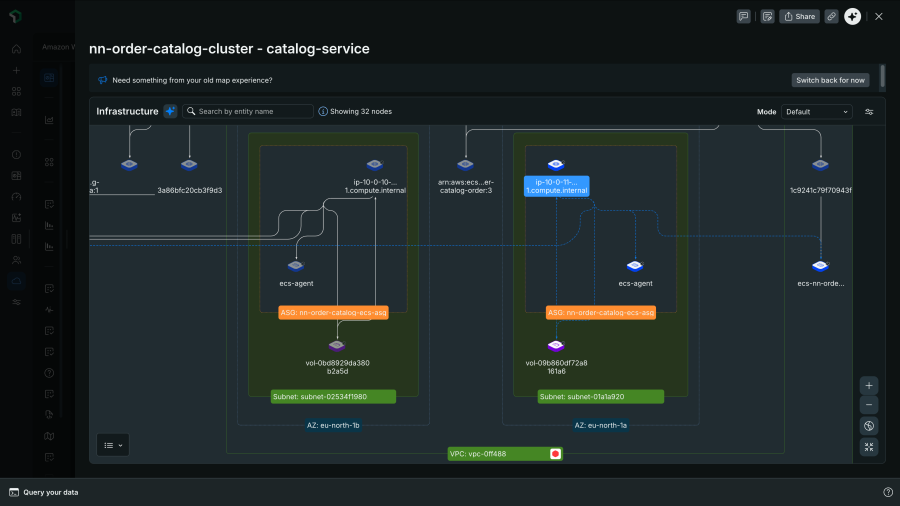Select the ecs-agent node in eu-north-1a
This screenshot has height=506, width=900.
click(635, 266)
